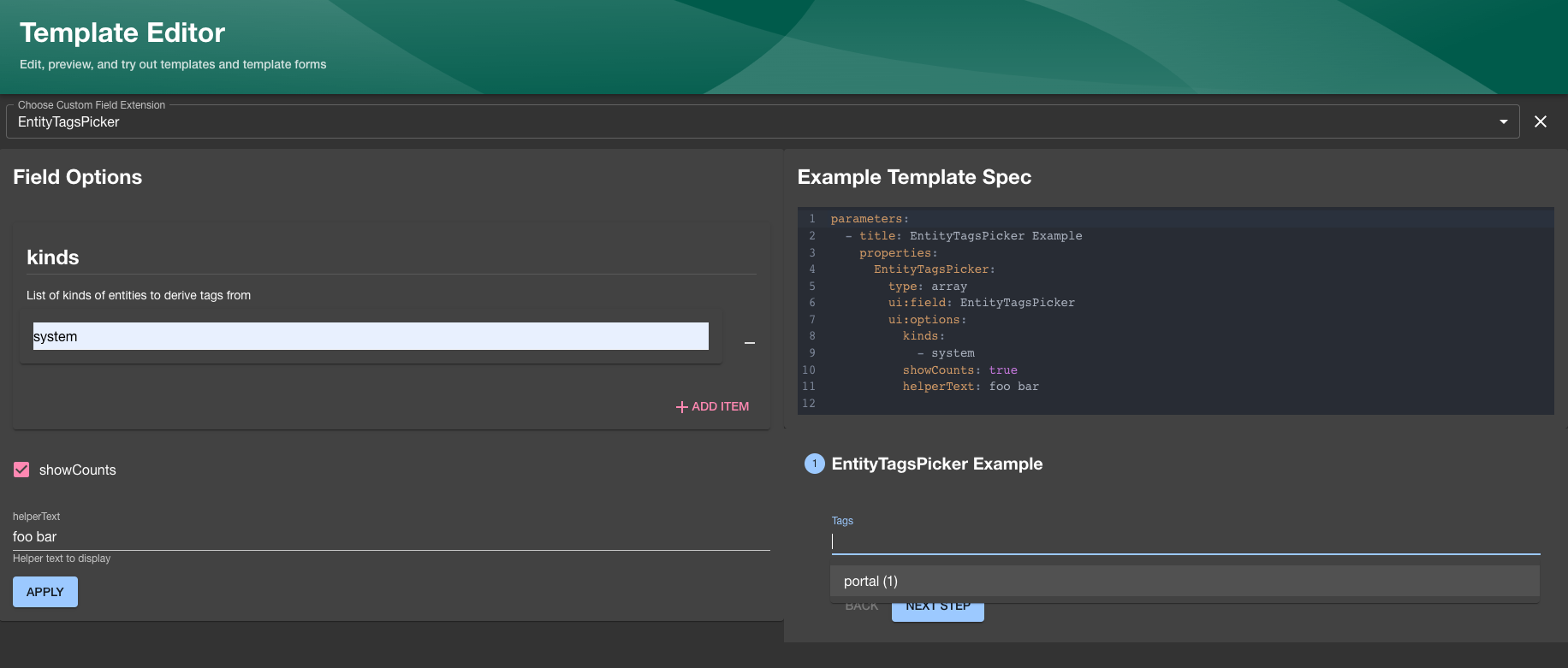Focus the helperText field with foo bar
The width and height of the screenshot is (1568, 668).
tap(390, 536)
